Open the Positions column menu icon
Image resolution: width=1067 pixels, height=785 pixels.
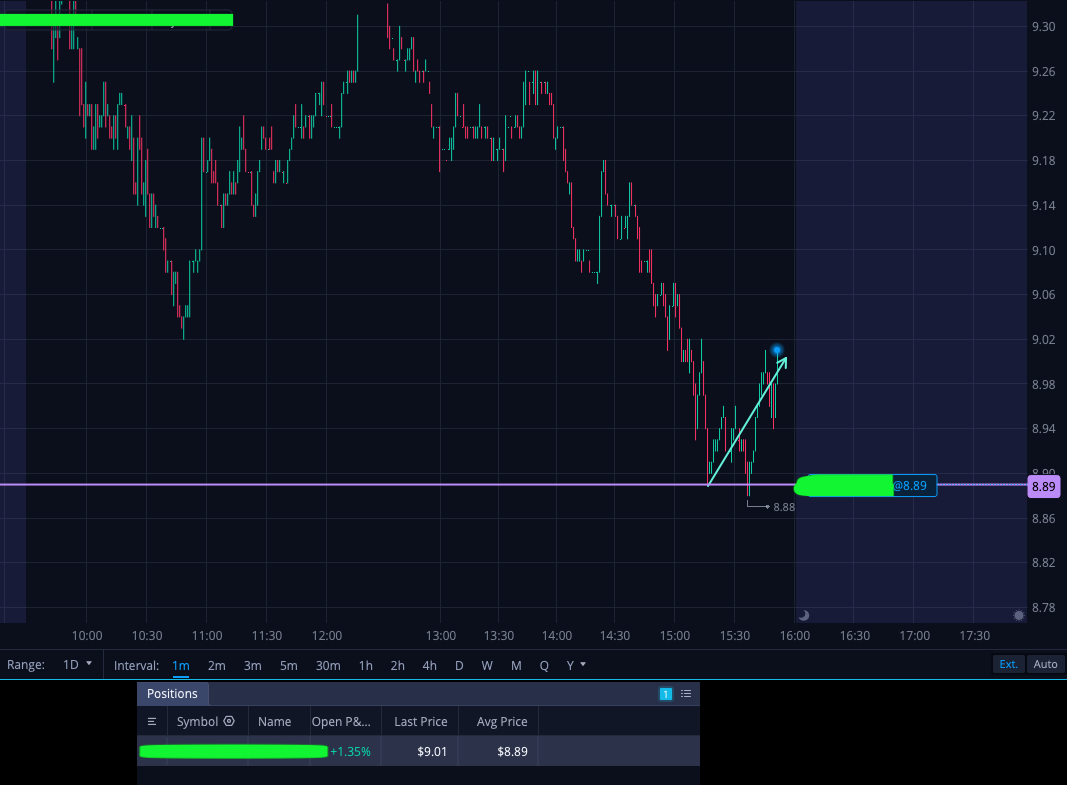[x=152, y=722]
